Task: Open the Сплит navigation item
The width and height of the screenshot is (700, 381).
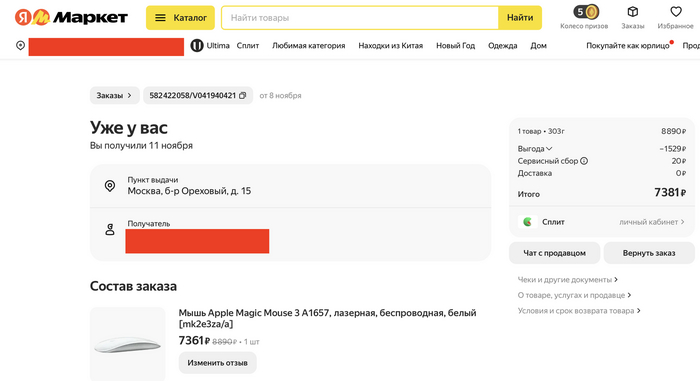Action: (248, 46)
